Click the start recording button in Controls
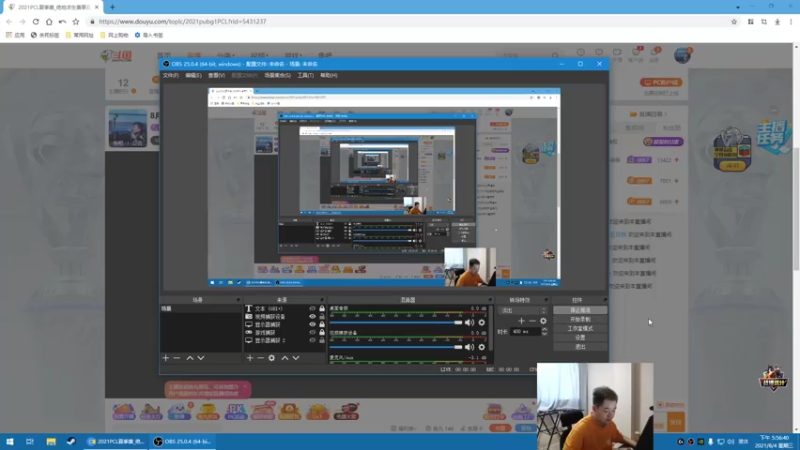800x450 pixels. [580, 319]
